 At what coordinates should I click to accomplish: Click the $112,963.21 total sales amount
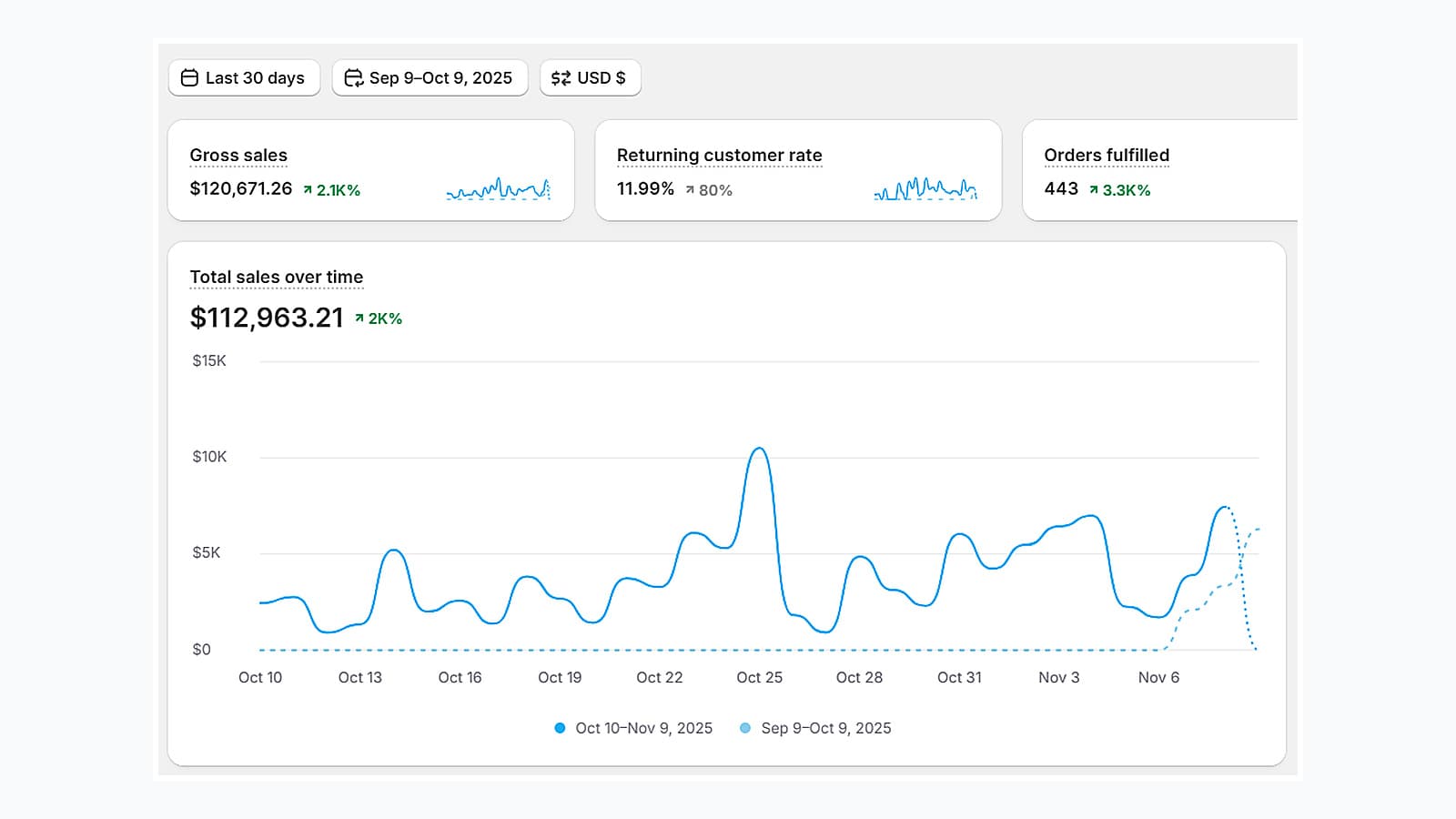tap(267, 318)
